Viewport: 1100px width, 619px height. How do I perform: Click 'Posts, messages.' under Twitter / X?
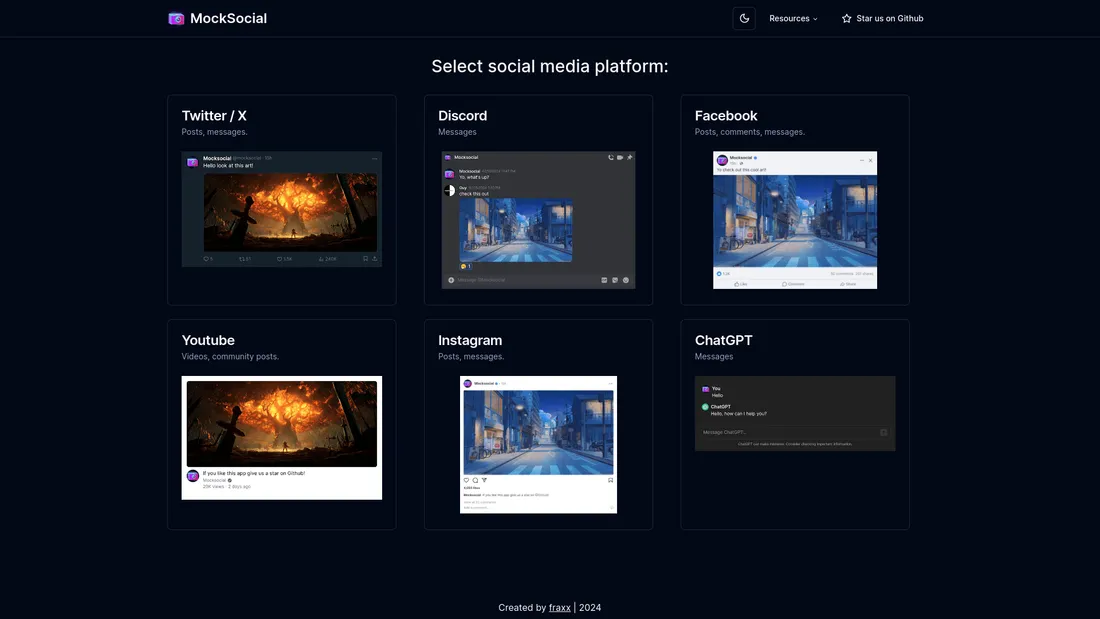coord(215,132)
